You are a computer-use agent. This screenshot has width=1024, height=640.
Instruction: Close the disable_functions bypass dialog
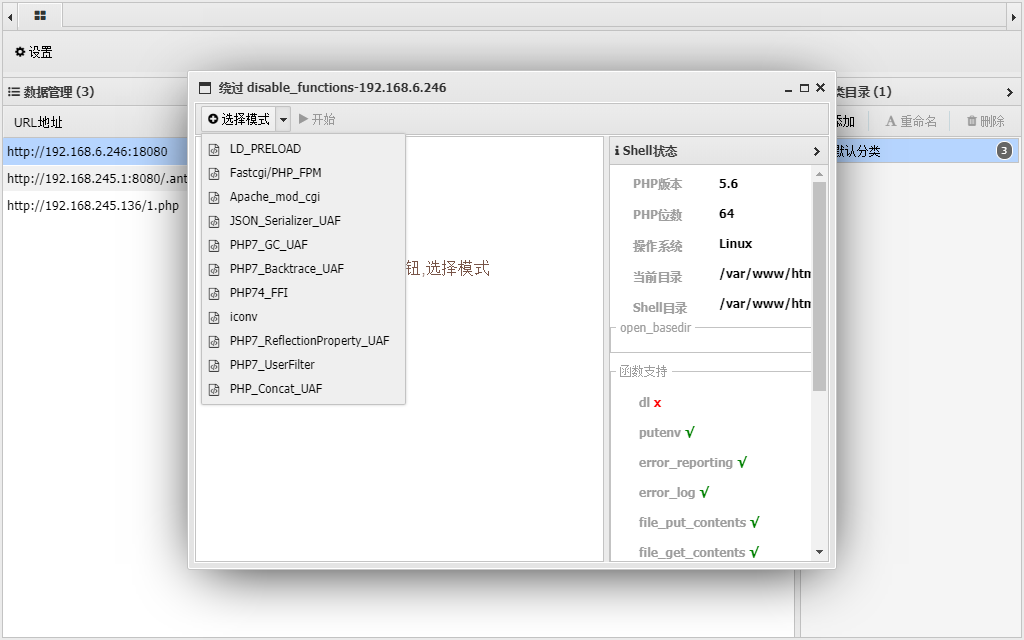820,88
